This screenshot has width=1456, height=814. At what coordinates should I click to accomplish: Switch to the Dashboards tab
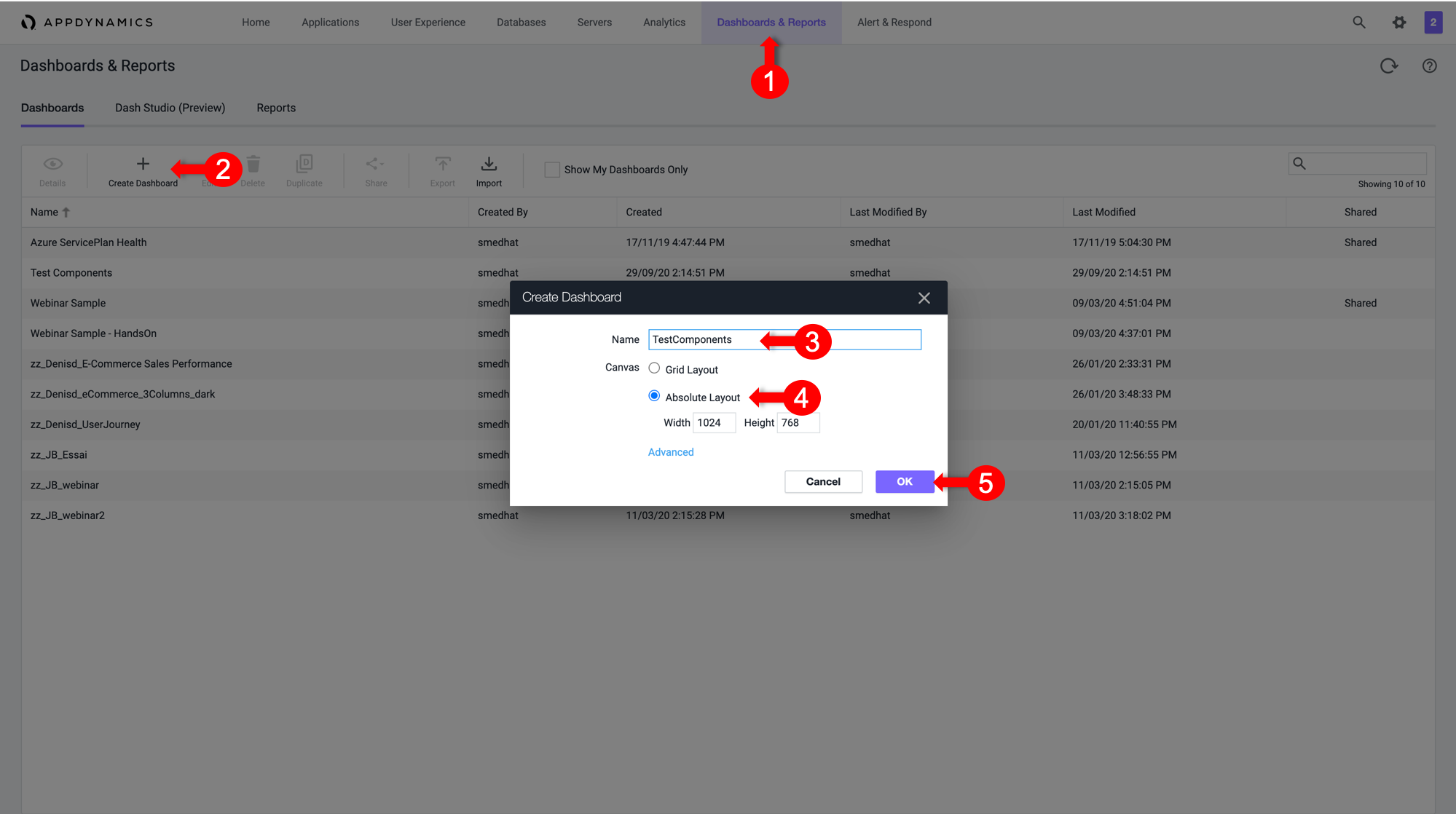coord(52,108)
